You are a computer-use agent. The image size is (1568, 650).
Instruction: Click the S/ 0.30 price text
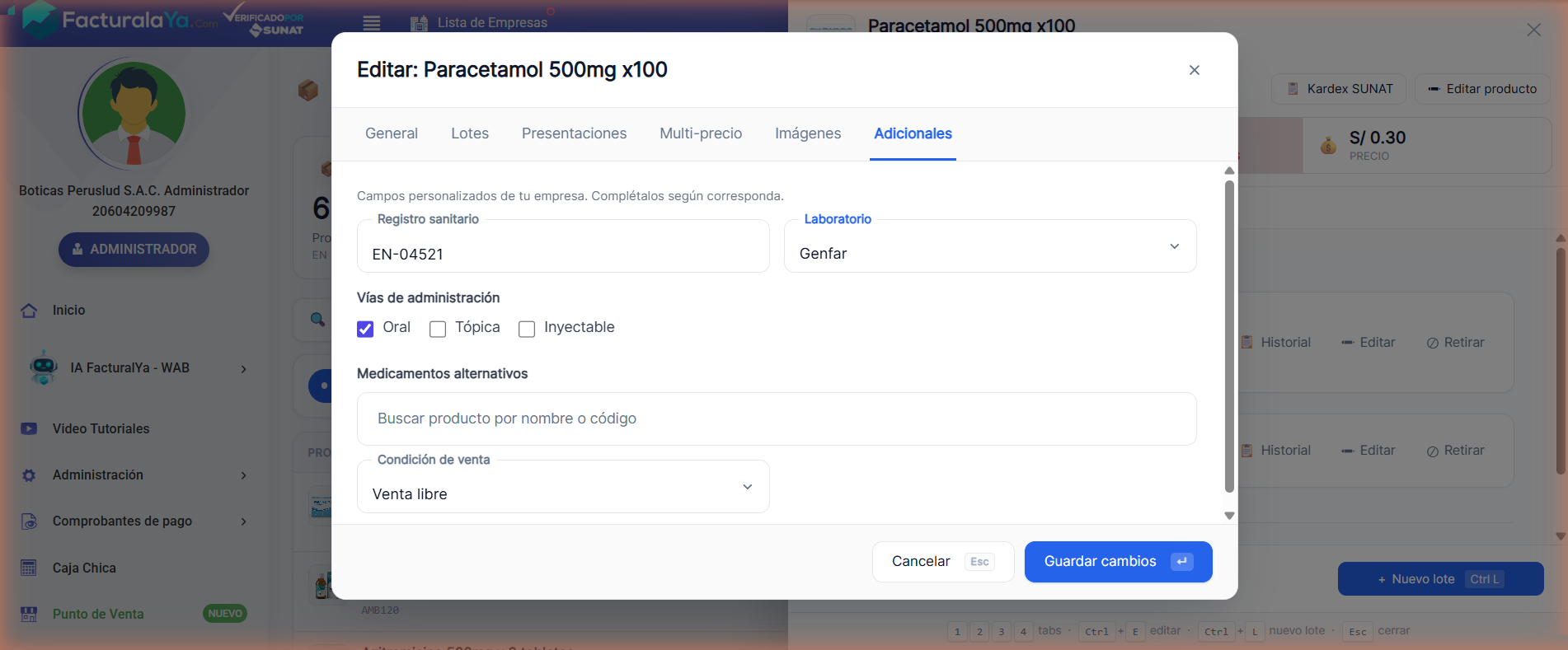pyautogui.click(x=1378, y=138)
